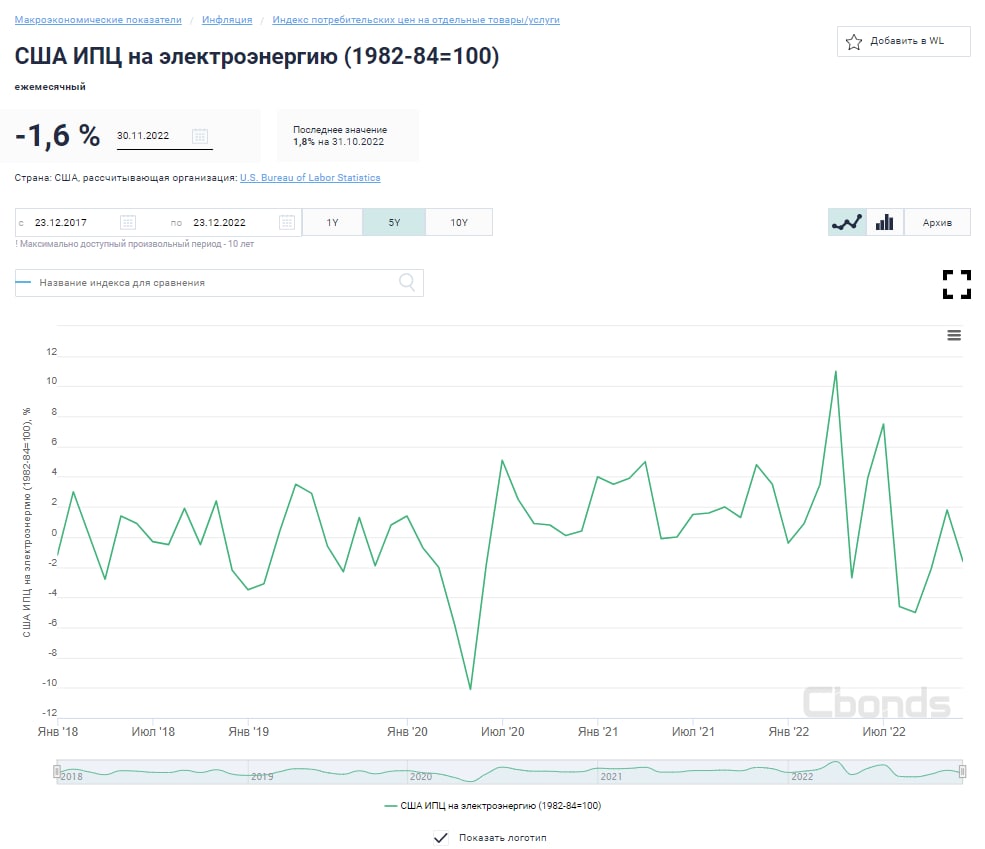Screen dimensions: 985x849
Task: Switch to bar chart view
Action: (x=884, y=222)
